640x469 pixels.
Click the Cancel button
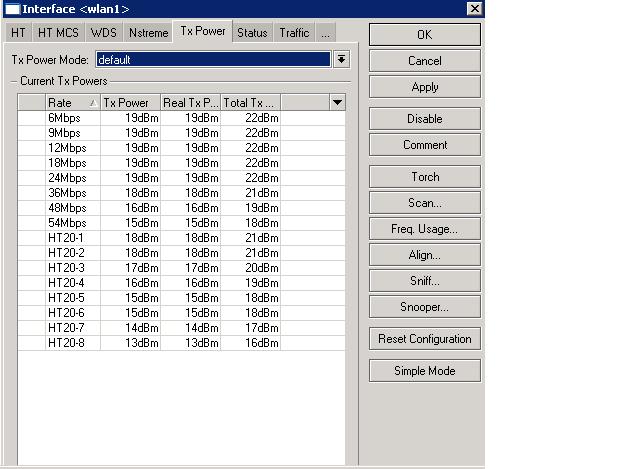coord(424,61)
